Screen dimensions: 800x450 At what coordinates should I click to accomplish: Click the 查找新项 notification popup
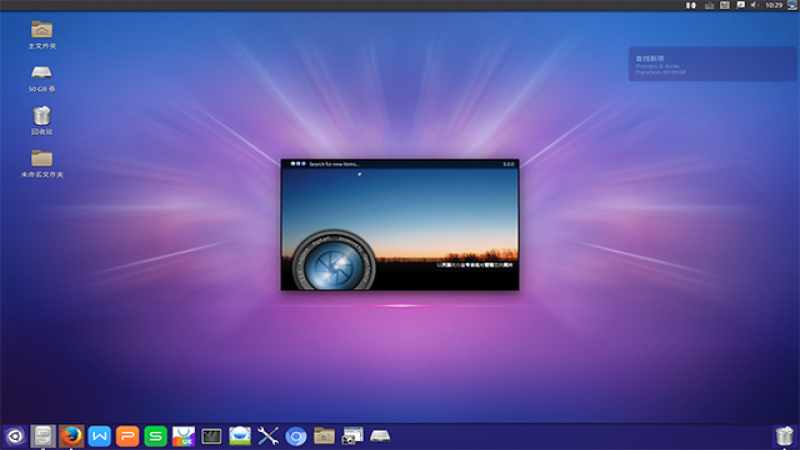pyautogui.click(x=712, y=64)
